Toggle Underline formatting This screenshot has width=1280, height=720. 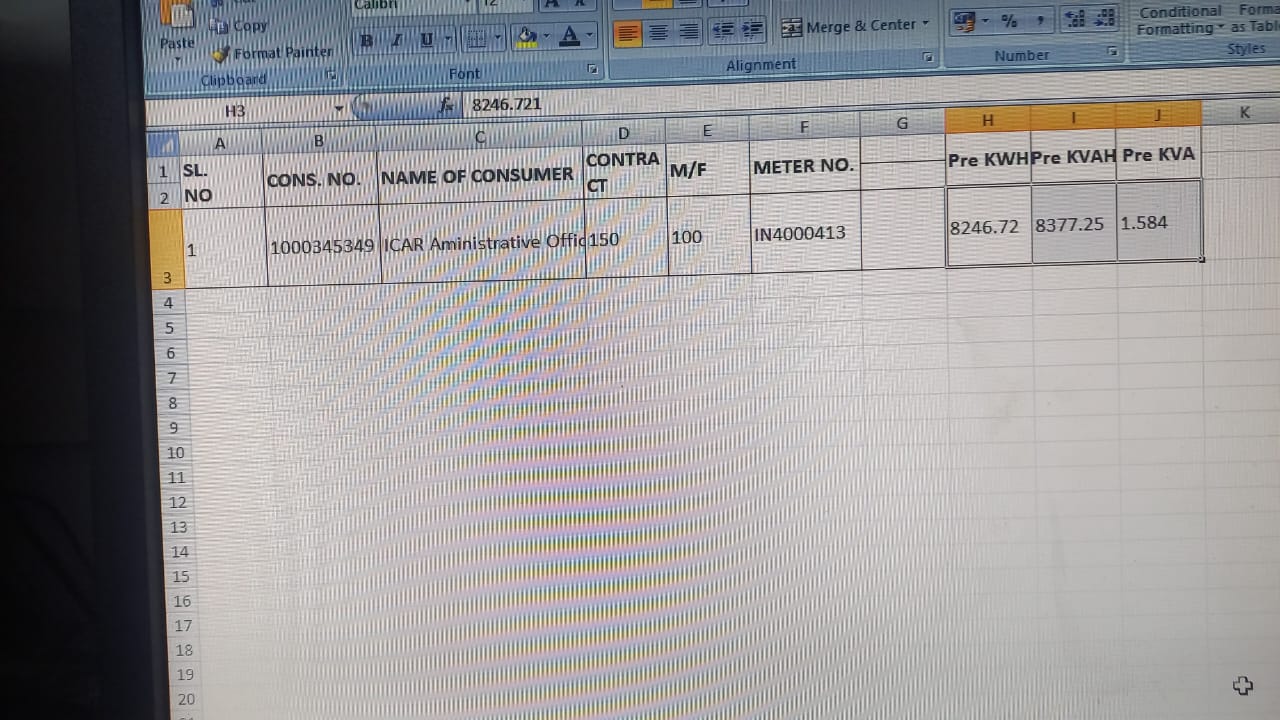[426, 40]
